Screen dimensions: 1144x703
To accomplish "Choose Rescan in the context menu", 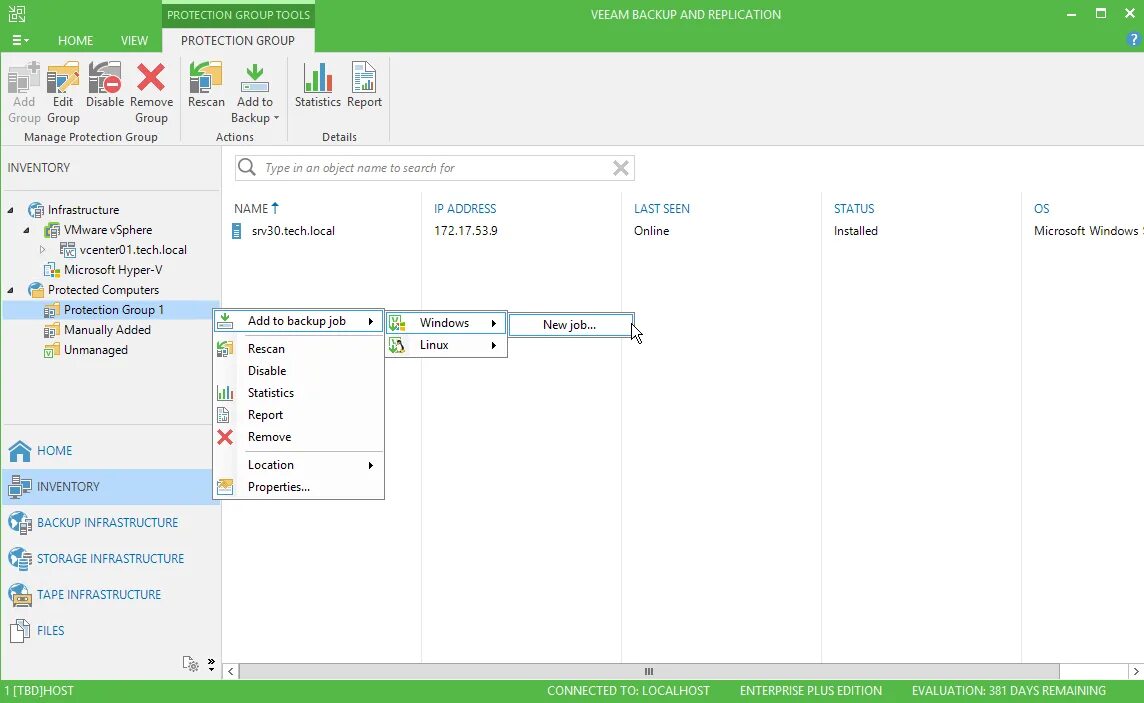I will [x=298, y=349].
